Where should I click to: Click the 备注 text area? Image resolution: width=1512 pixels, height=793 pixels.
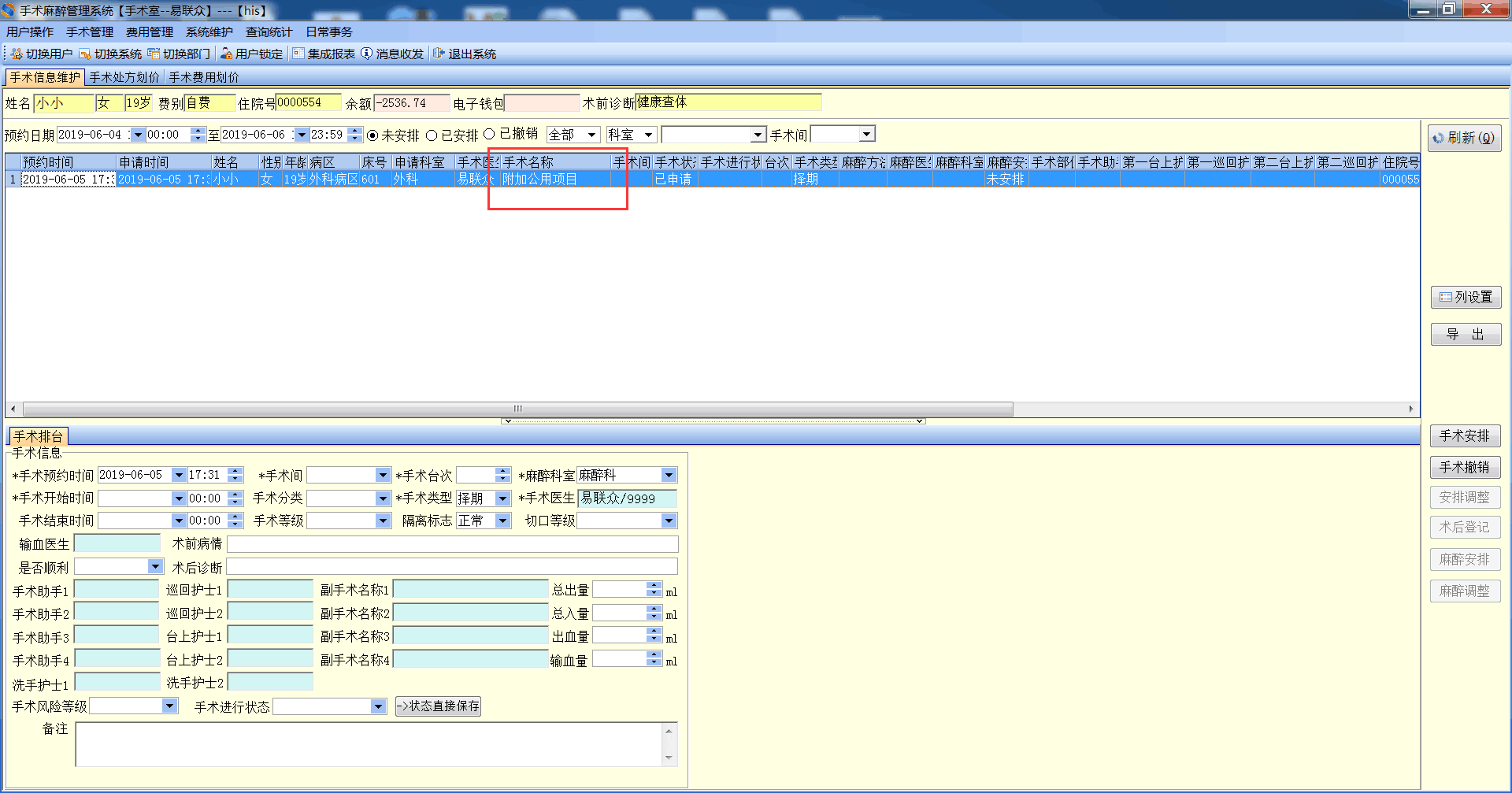(376, 744)
